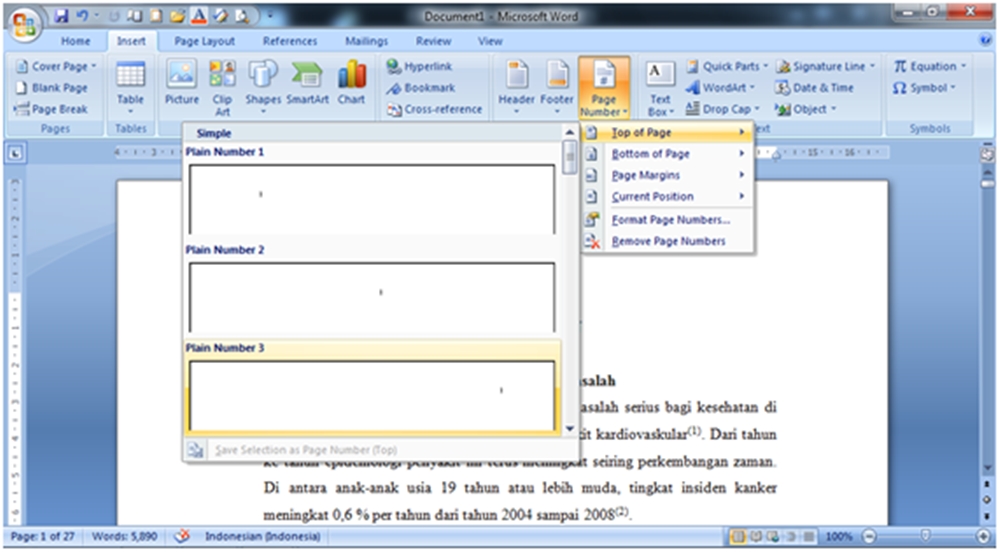Open Word Help question mark
Screen dimensions: 1000x552
985,40
